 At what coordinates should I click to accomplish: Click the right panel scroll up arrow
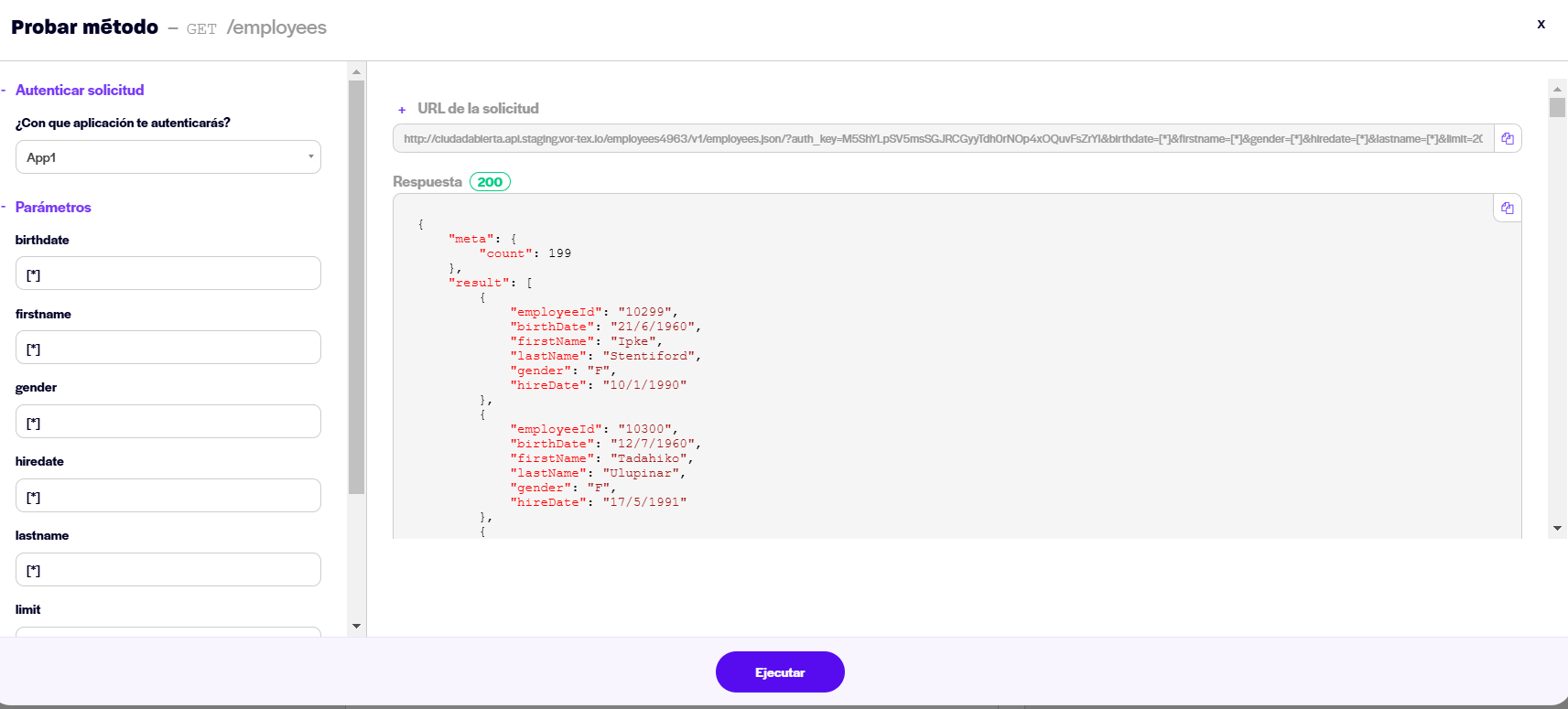(x=1557, y=90)
